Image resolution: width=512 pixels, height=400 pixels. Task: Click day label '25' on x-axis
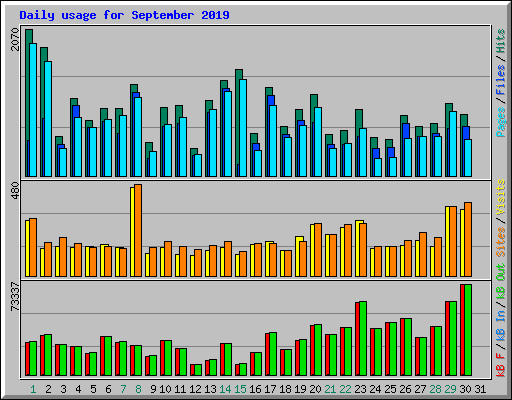pyautogui.click(x=390, y=389)
